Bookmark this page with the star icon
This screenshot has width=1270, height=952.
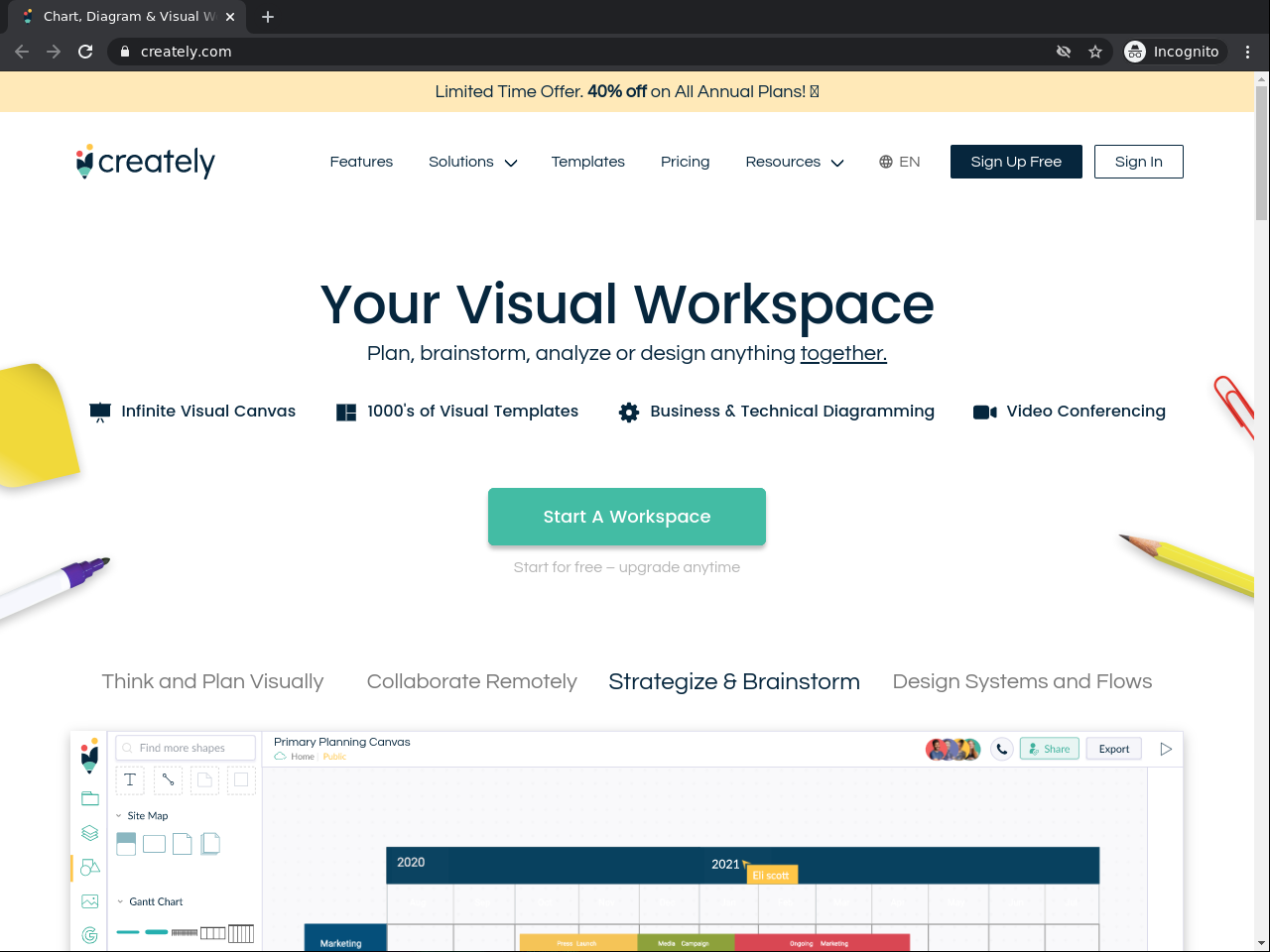[1095, 52]
